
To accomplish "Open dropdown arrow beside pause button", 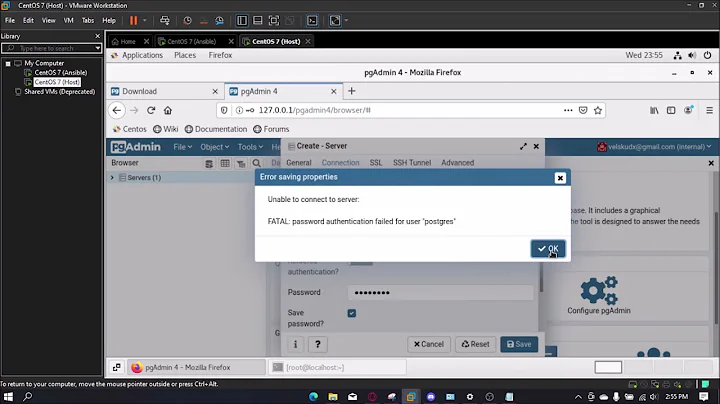I will coord(145,20).
